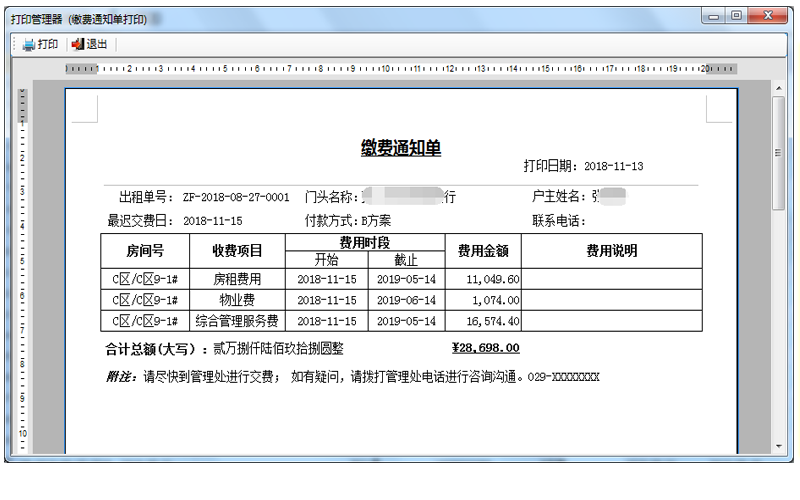Click the 缴费通知单 document title
Viewport: 800px width, 500px height.
tap(400, 148)
